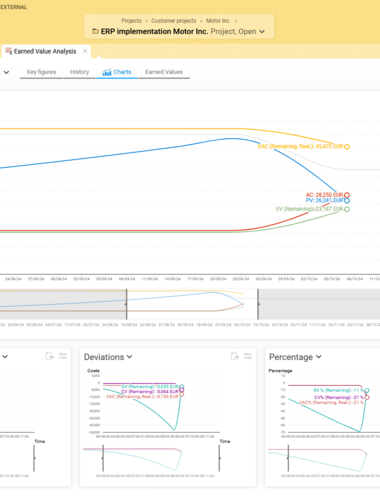This screenshot has height=501, width=380.
Task: Grab the right handle of main chart range selector
Action: coord(258,304)
